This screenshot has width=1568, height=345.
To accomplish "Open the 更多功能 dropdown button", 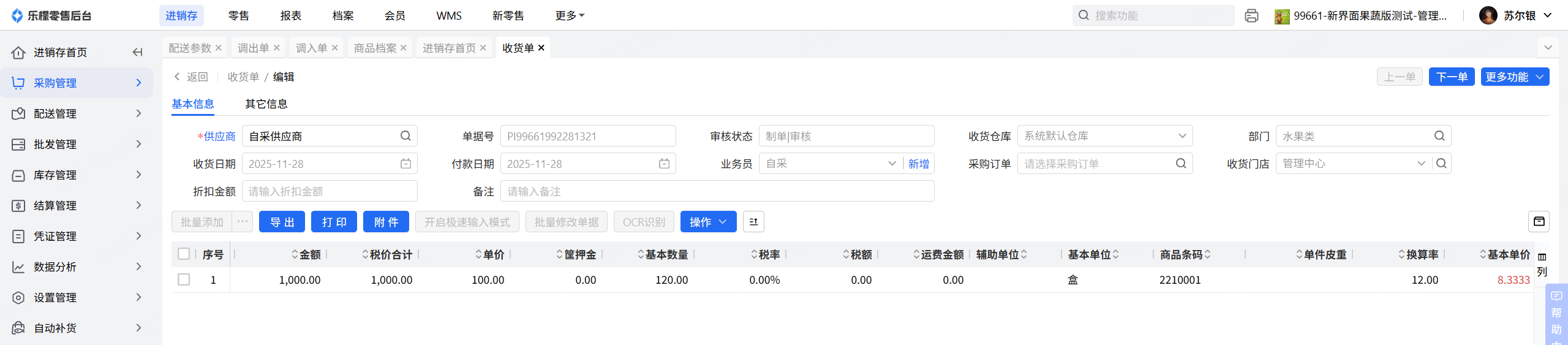I will [x=1515, y=77].
